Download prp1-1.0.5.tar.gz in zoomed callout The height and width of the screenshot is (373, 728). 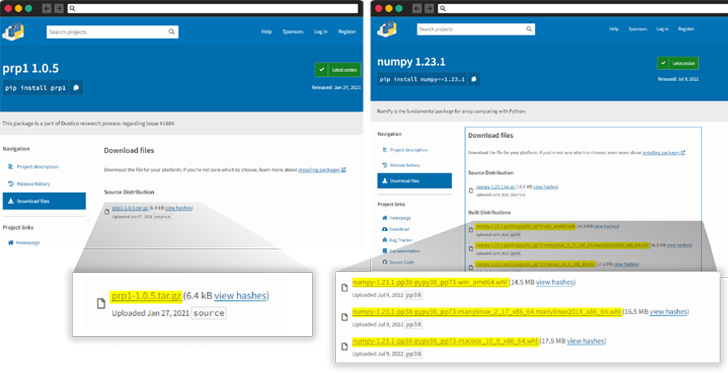pyautogui.click(x=146, y=296)
